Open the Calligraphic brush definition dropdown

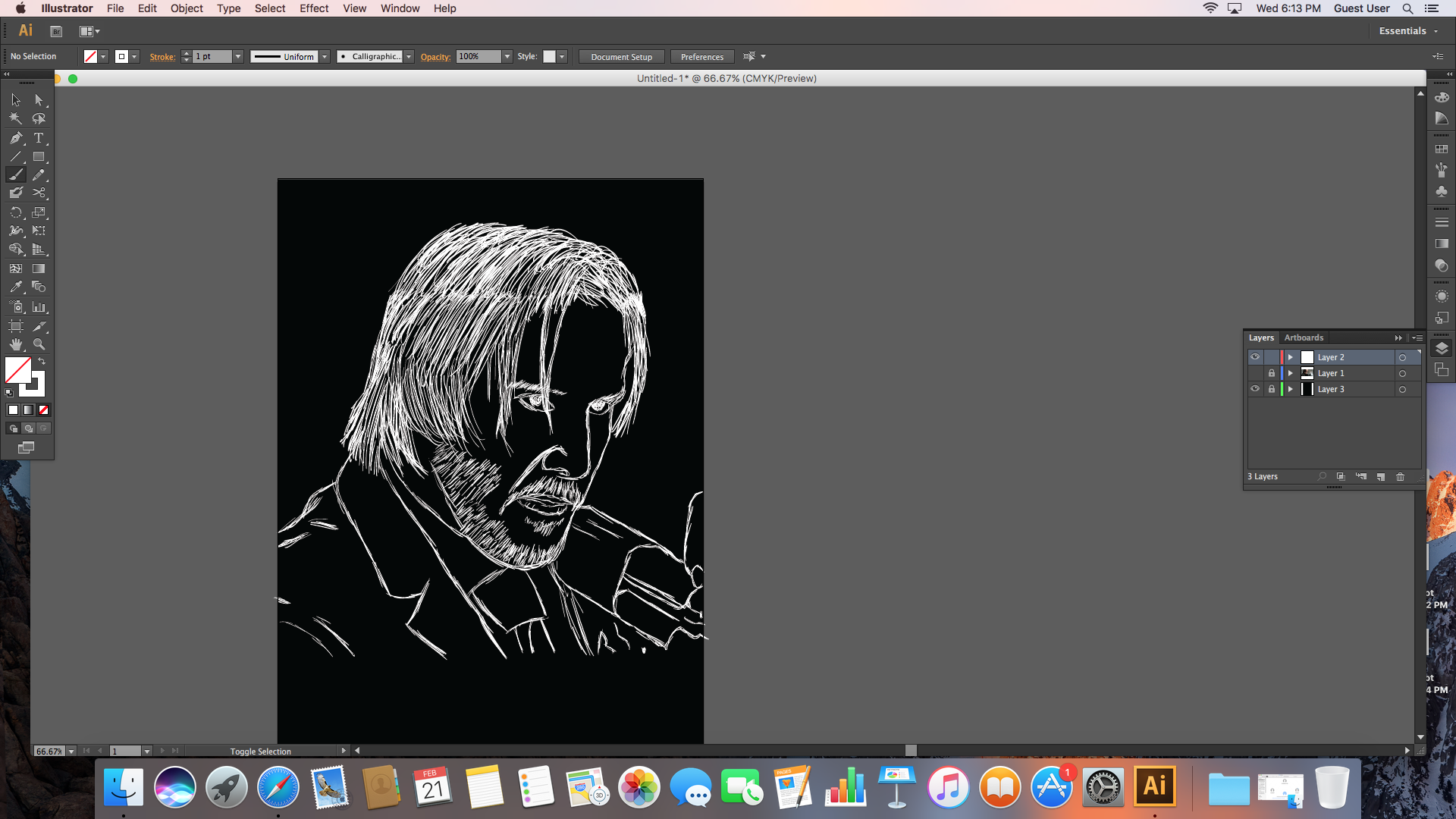(409, 57)
